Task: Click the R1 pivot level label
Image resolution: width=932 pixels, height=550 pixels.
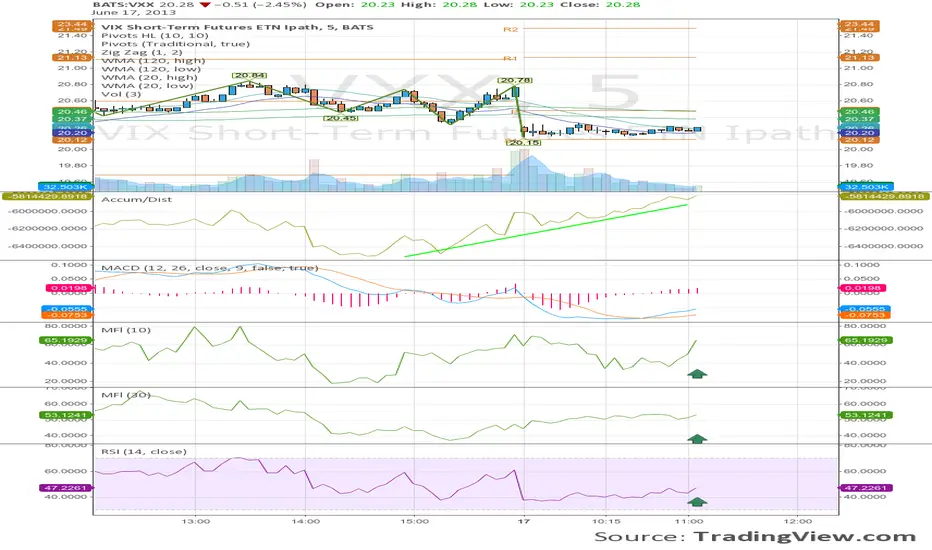Action: point(511,58)
